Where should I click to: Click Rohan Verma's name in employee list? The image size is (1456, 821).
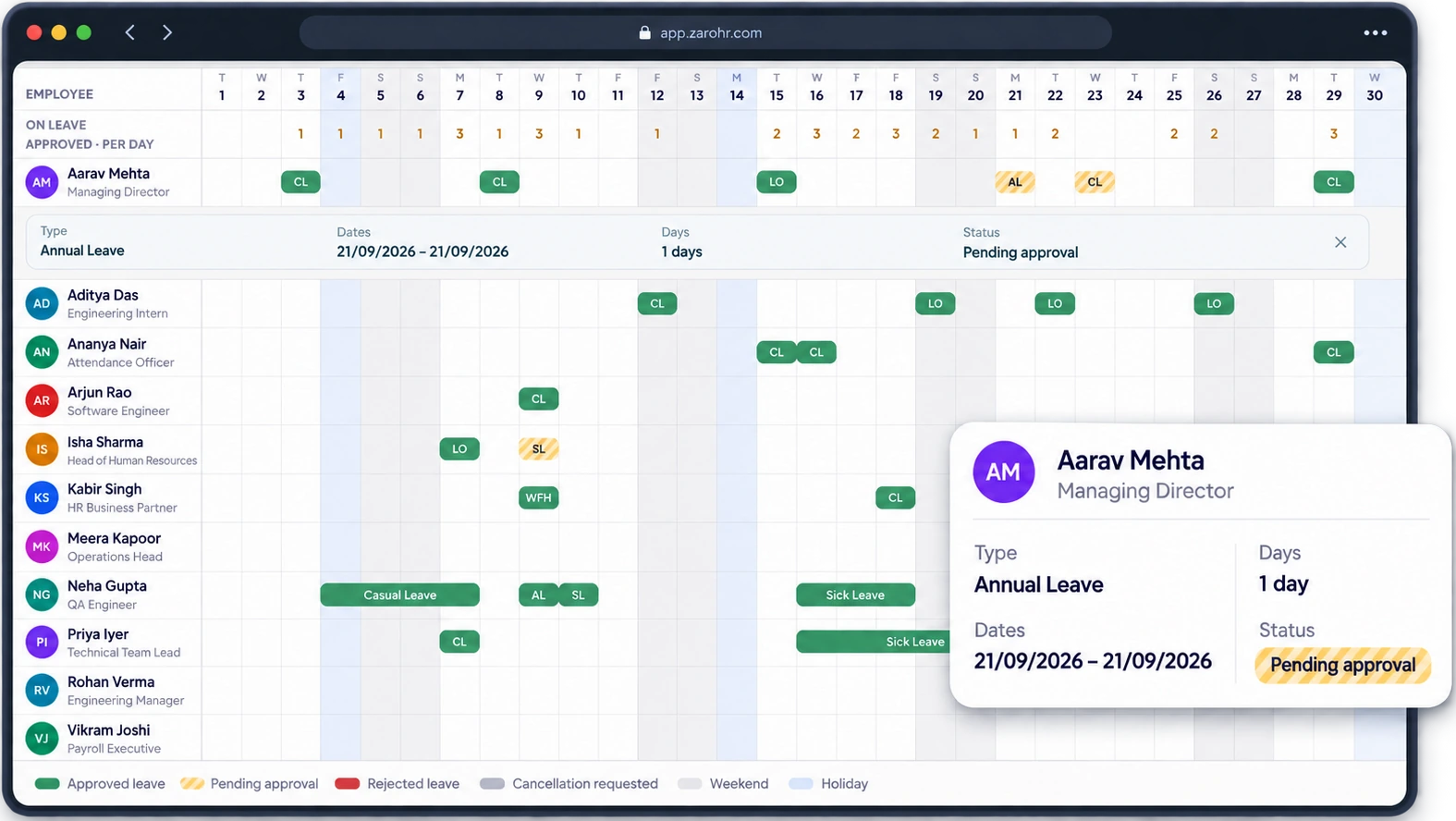(111, 681)
